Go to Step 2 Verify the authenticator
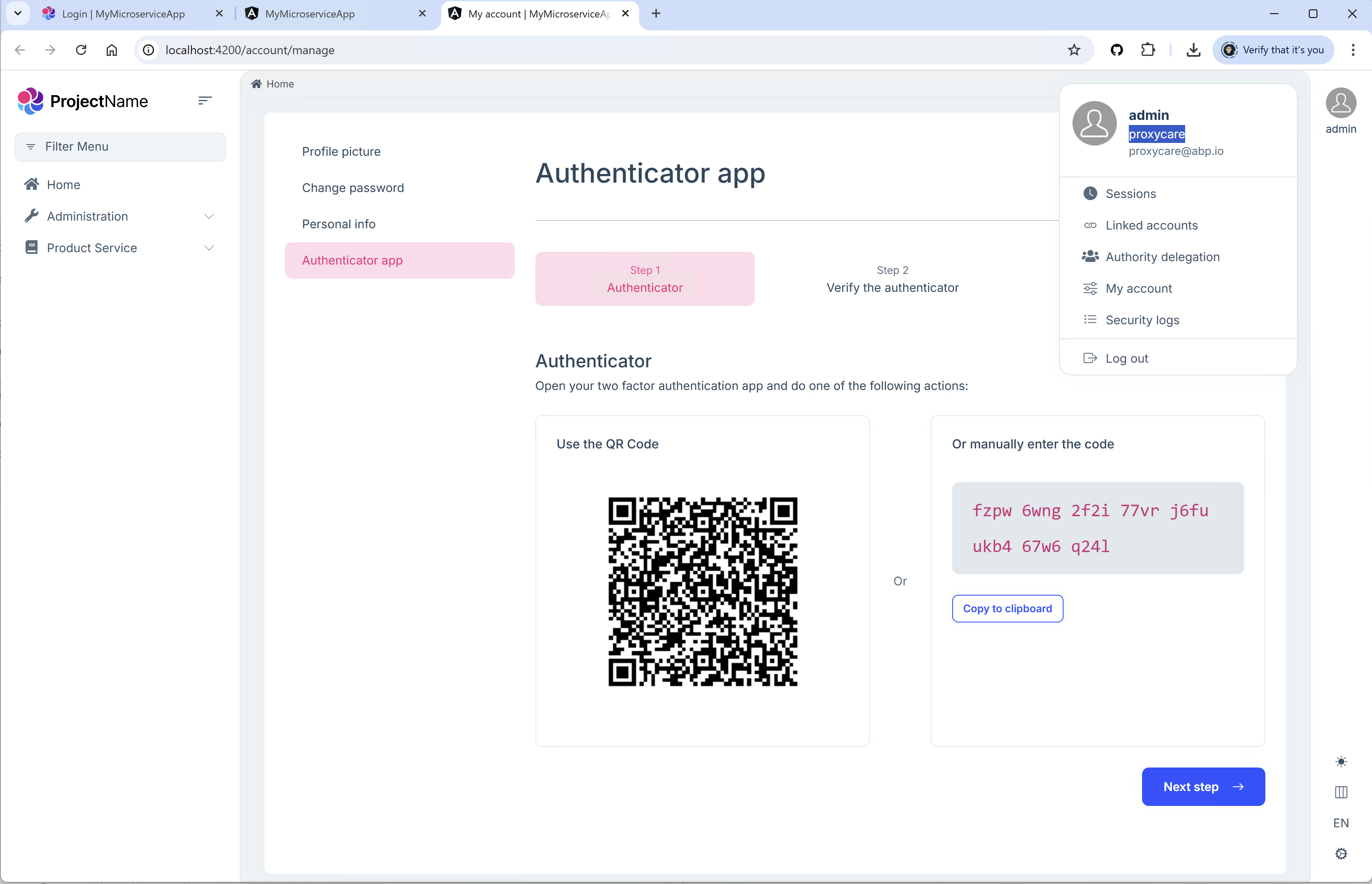 click(892, 279)
